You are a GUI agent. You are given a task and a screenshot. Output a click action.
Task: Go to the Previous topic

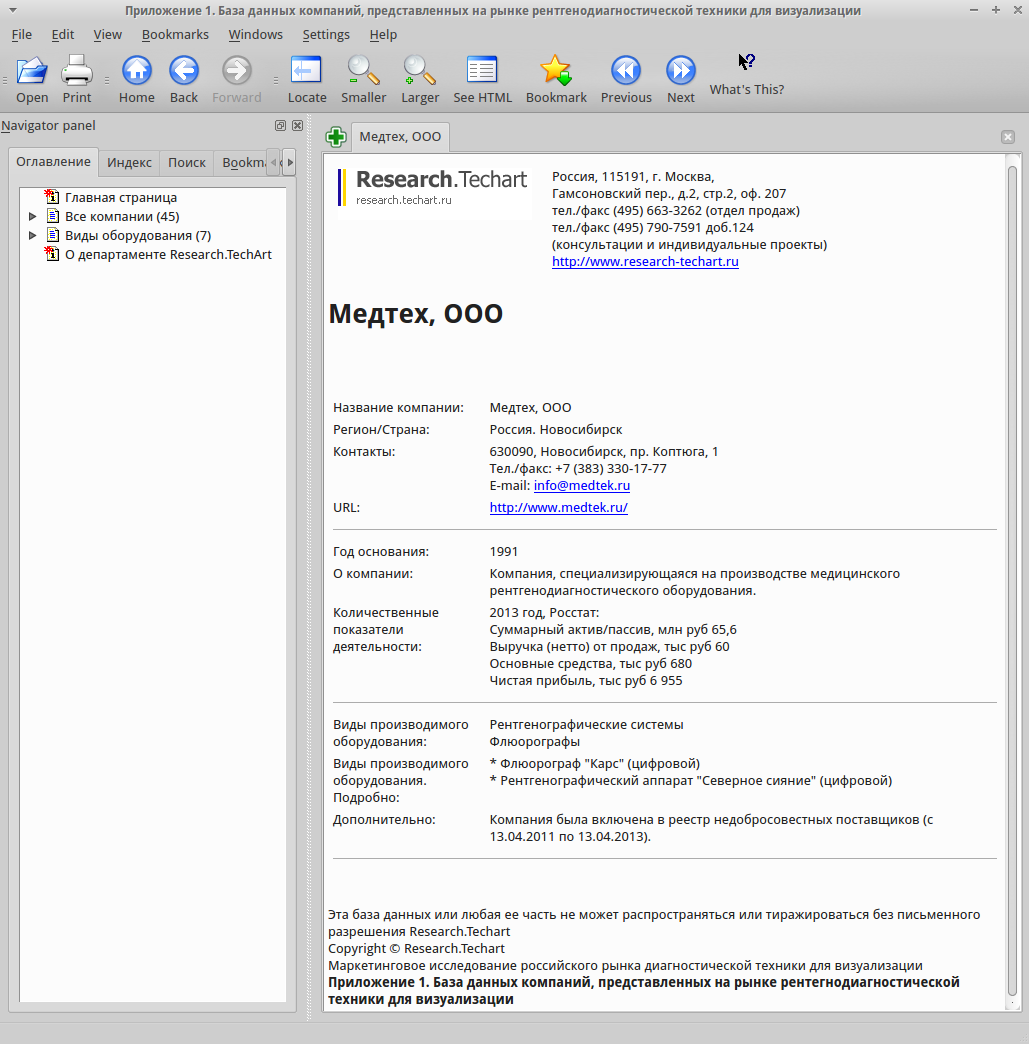pyautogui.click(x=626, y=79)
